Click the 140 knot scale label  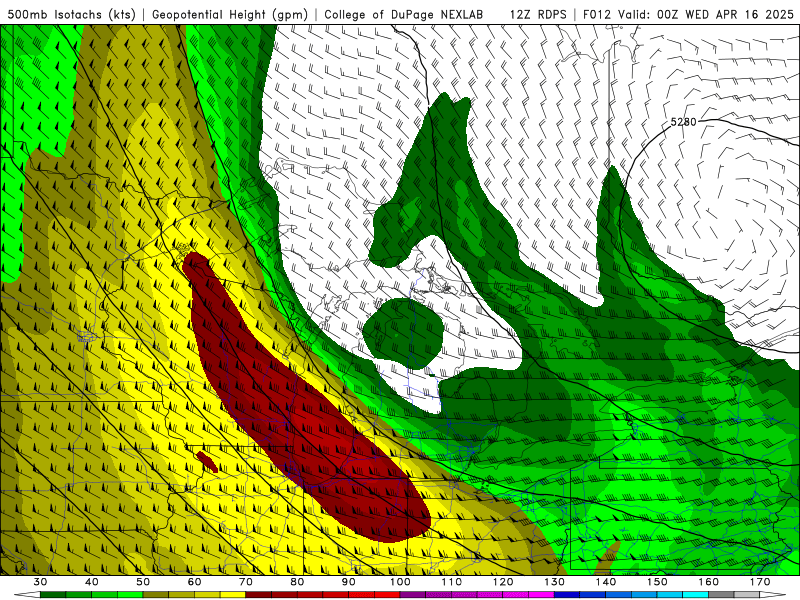[x=606, y=582]
